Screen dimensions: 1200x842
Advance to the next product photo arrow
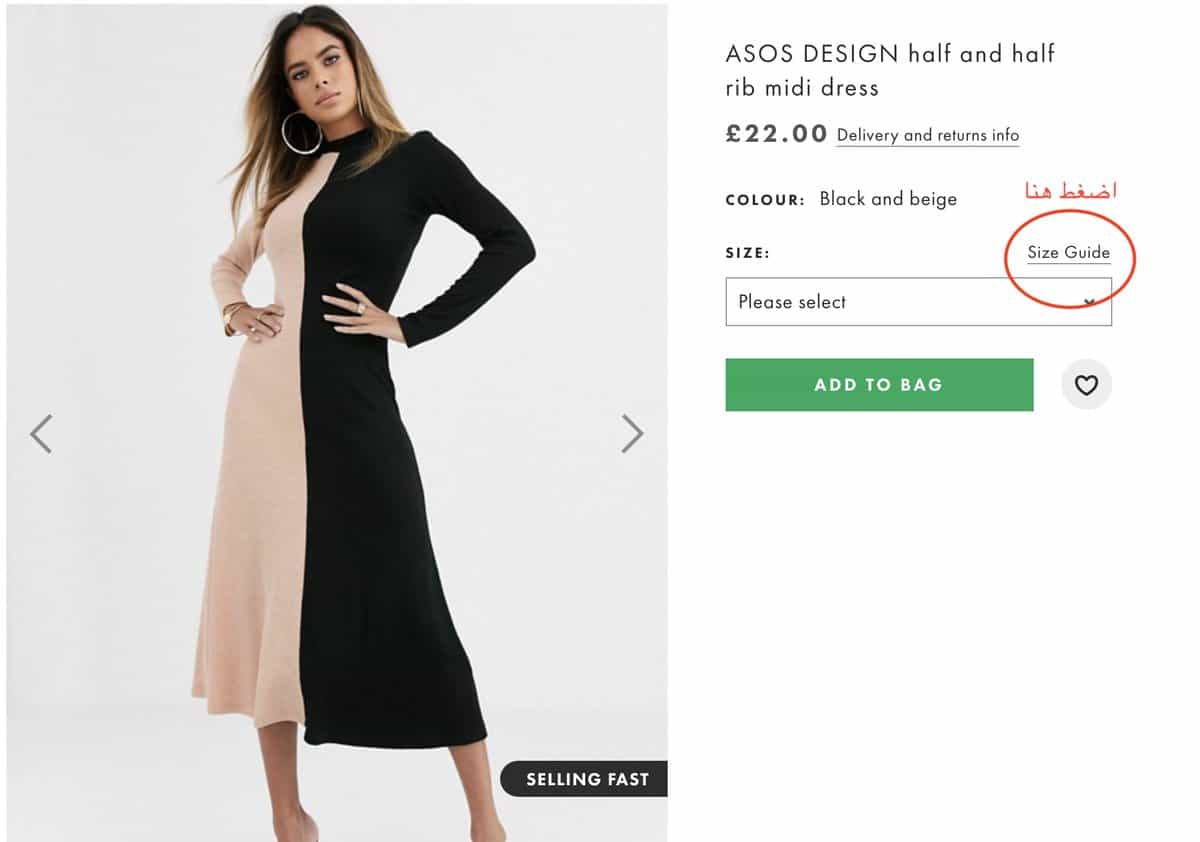pyautogui.click(x=632, y=434)
